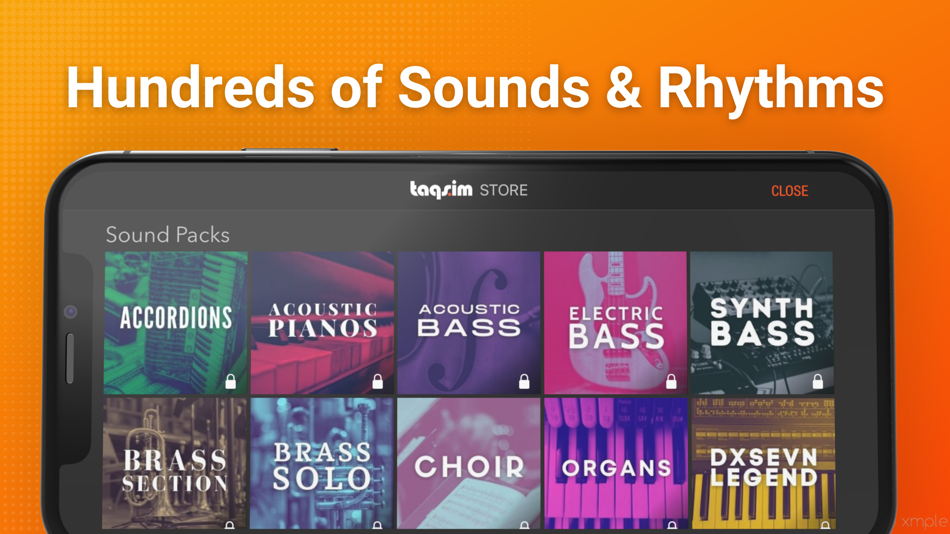The height and width of the screenshot is (534, 950).
Task: Open the DXSEVN Legend sound pack
Action: click(763, 463)
